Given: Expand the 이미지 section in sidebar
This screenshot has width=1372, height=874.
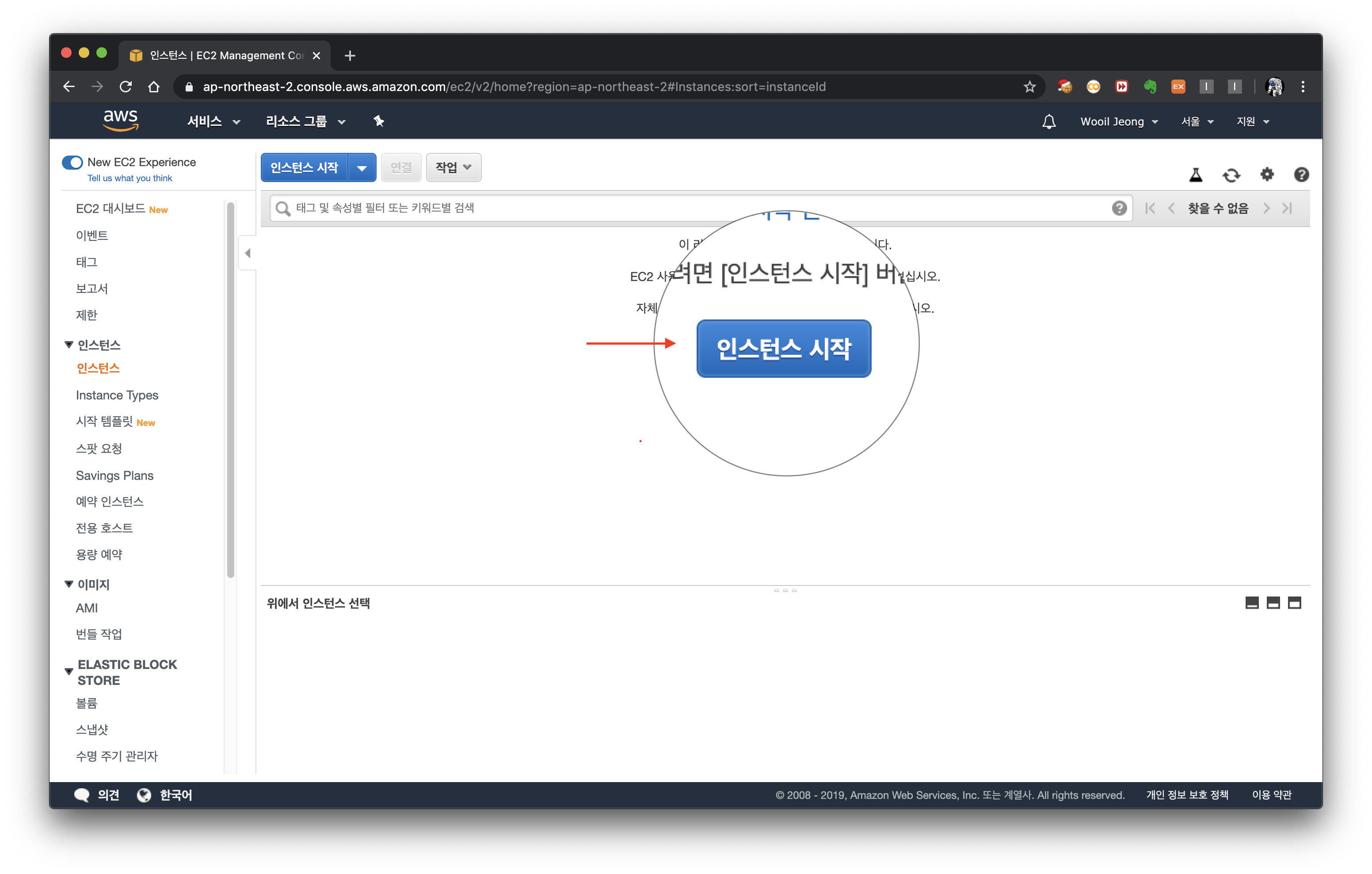Looking at the screenshot, I should tap(67, 583).
